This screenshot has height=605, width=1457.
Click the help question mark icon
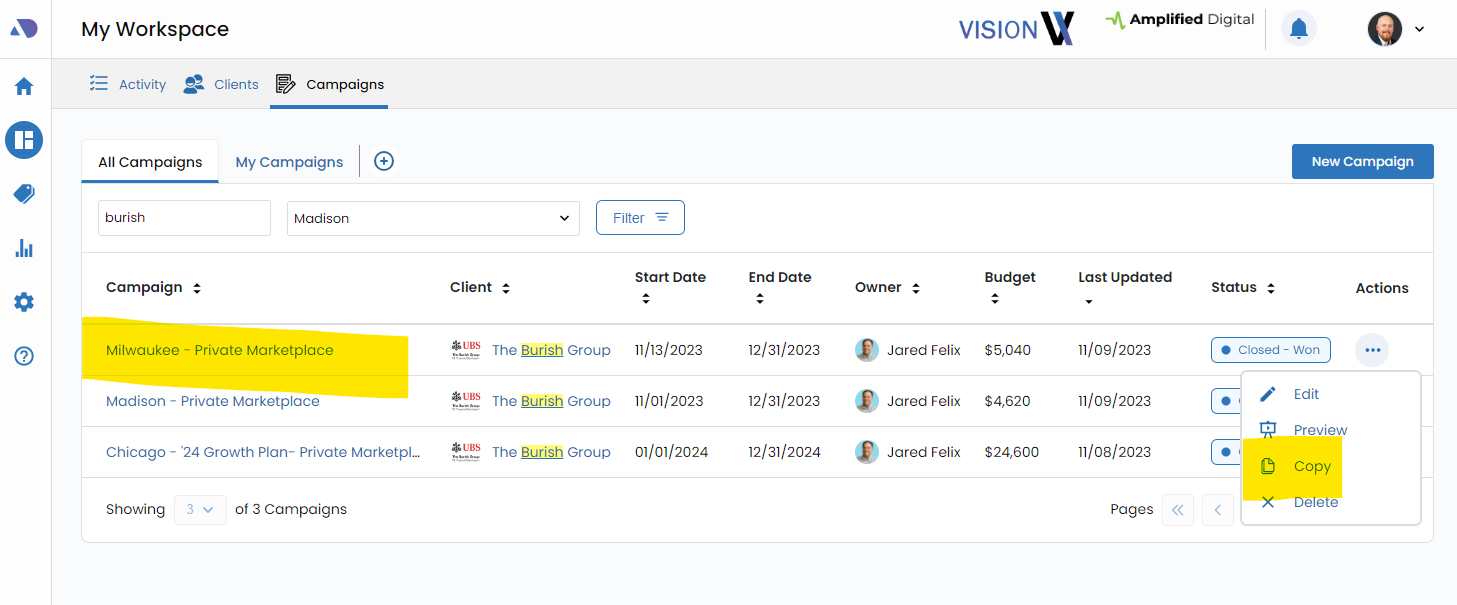24,356
